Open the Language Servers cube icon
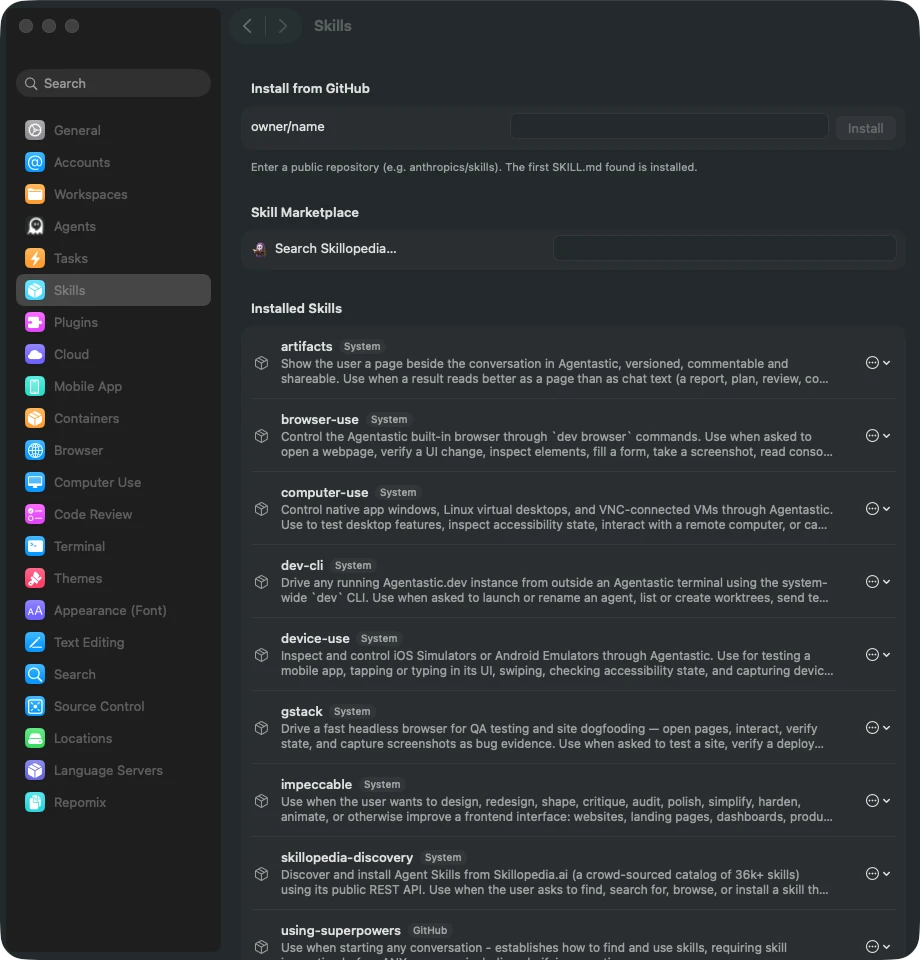 [35, 770]
